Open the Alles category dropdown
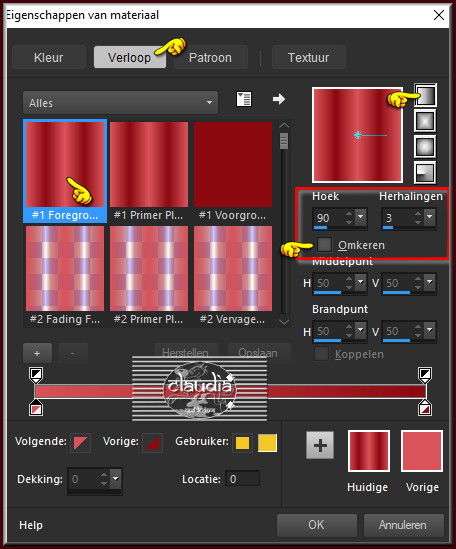This screenshot has height=549, width=456. click(x=120, y=103)
